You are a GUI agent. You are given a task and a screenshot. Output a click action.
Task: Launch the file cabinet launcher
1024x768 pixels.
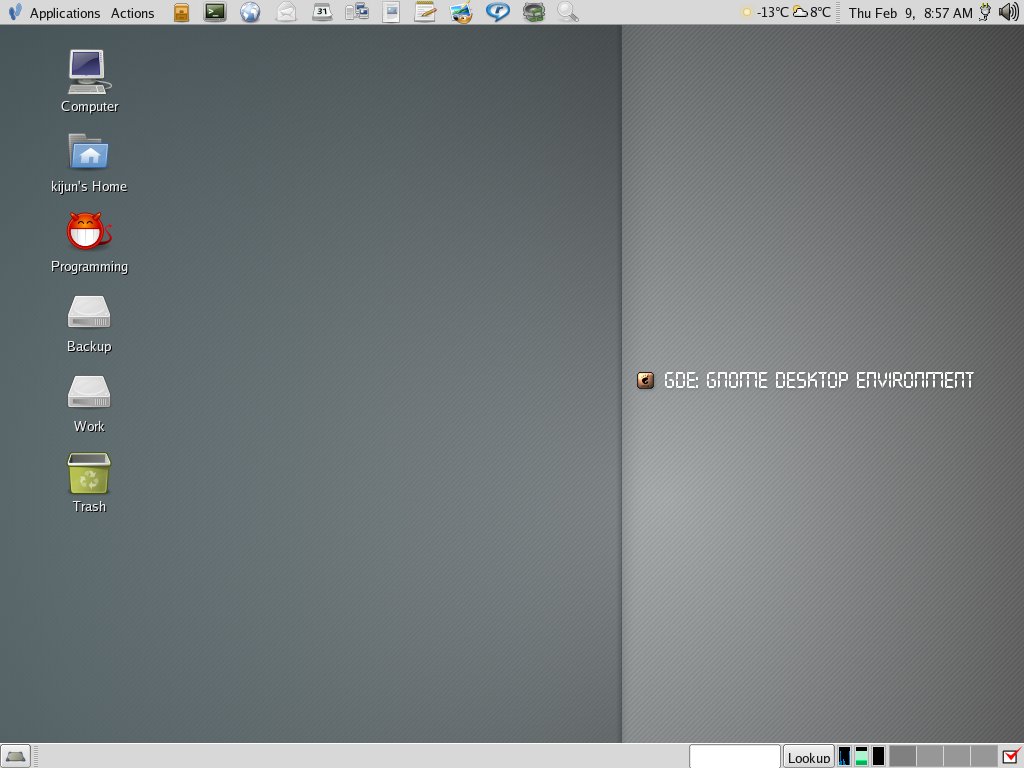pos(182,12)
